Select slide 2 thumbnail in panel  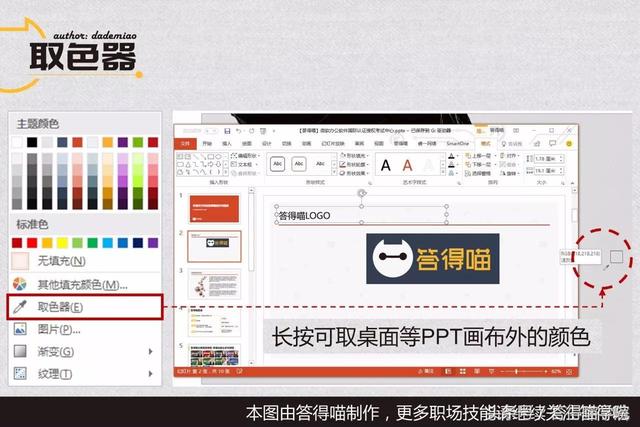click(214, 246)
